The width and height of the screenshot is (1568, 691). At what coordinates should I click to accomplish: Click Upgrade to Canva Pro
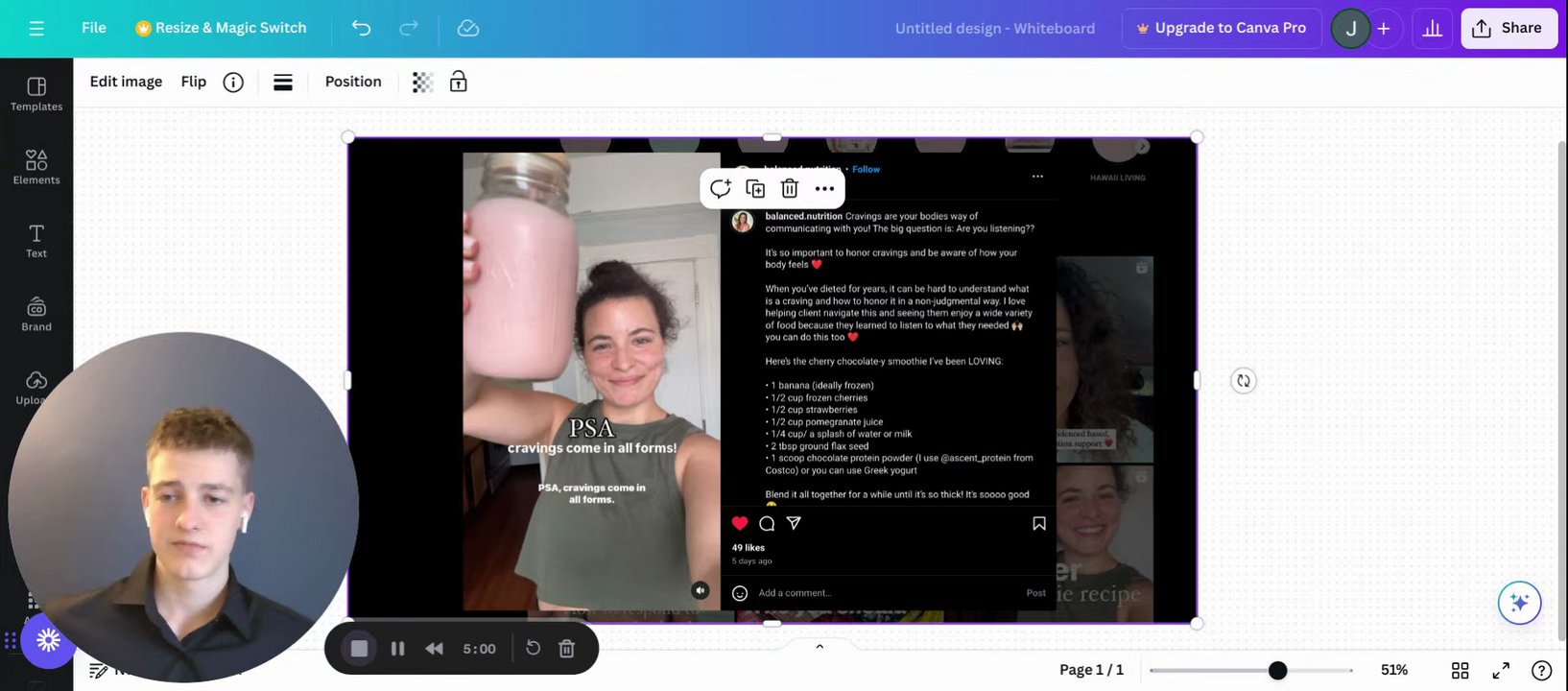(1221, 28)
